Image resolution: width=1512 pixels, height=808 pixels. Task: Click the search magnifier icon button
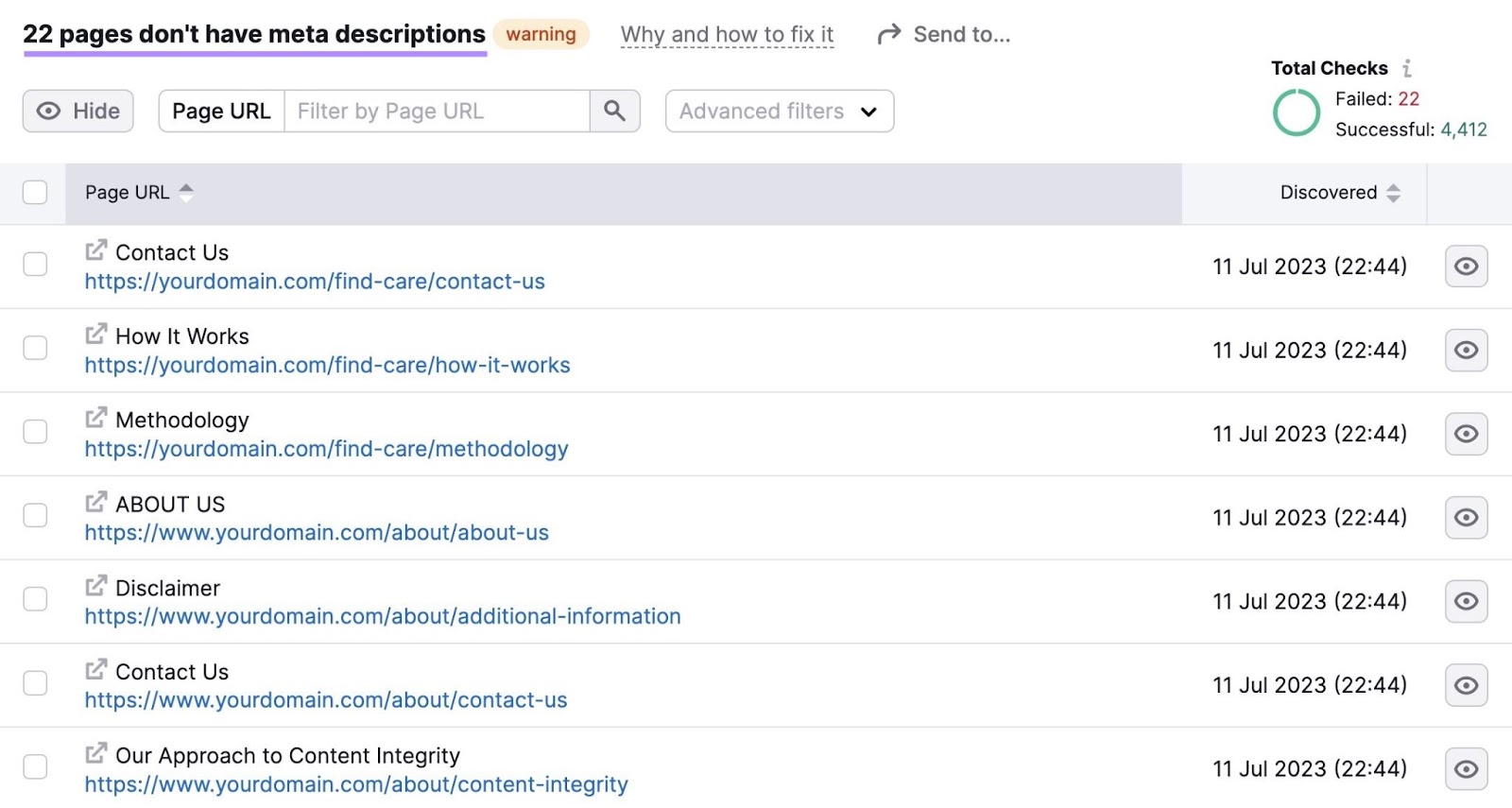[614, 112]
